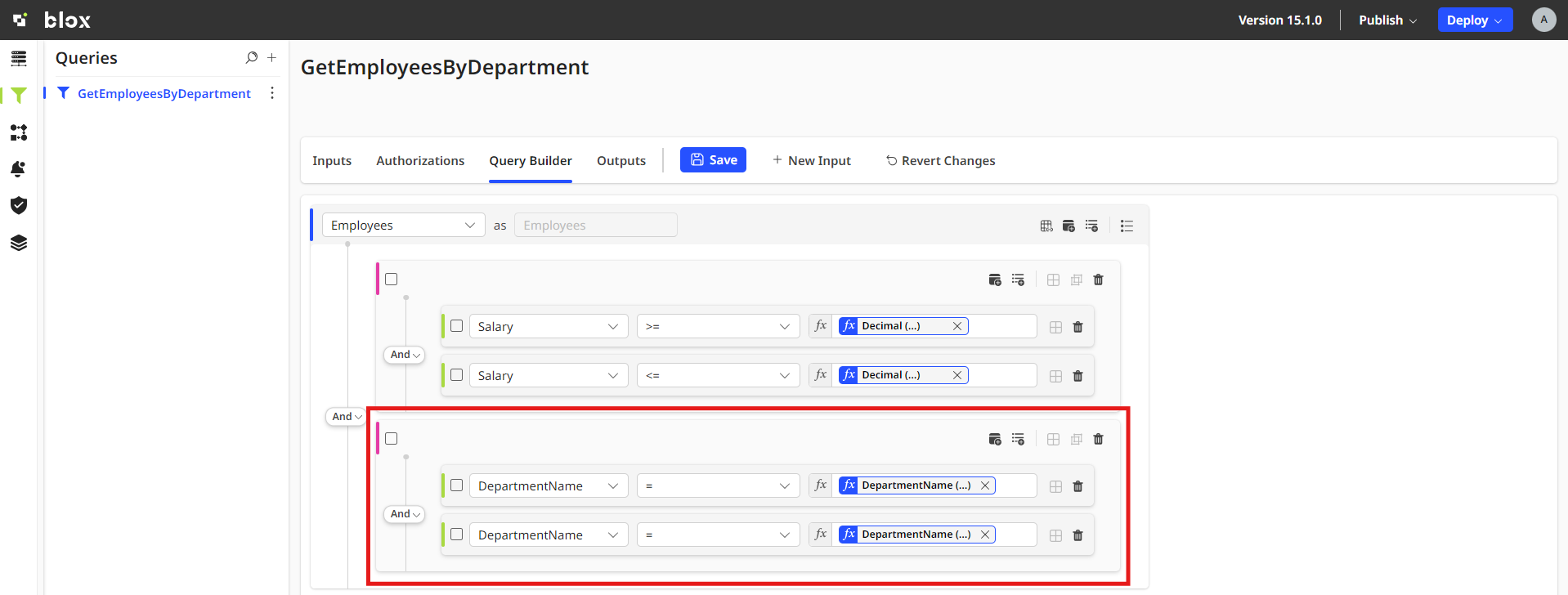Delete the second DepartmentName condition row
Image resolution: width=1568 pixels, height=595 pixels.
(1077, 535)
